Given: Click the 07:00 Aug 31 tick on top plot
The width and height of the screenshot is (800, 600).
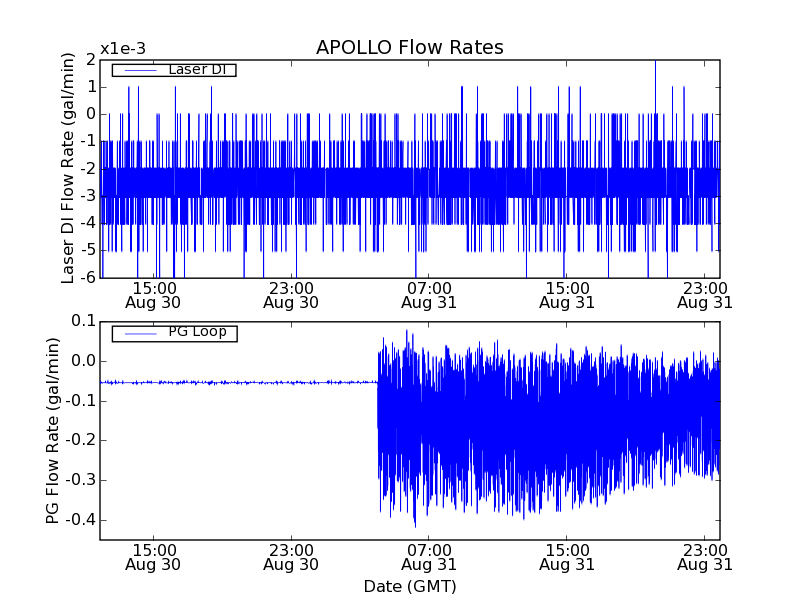Looking at the screenshot, I should click(428, 294).
